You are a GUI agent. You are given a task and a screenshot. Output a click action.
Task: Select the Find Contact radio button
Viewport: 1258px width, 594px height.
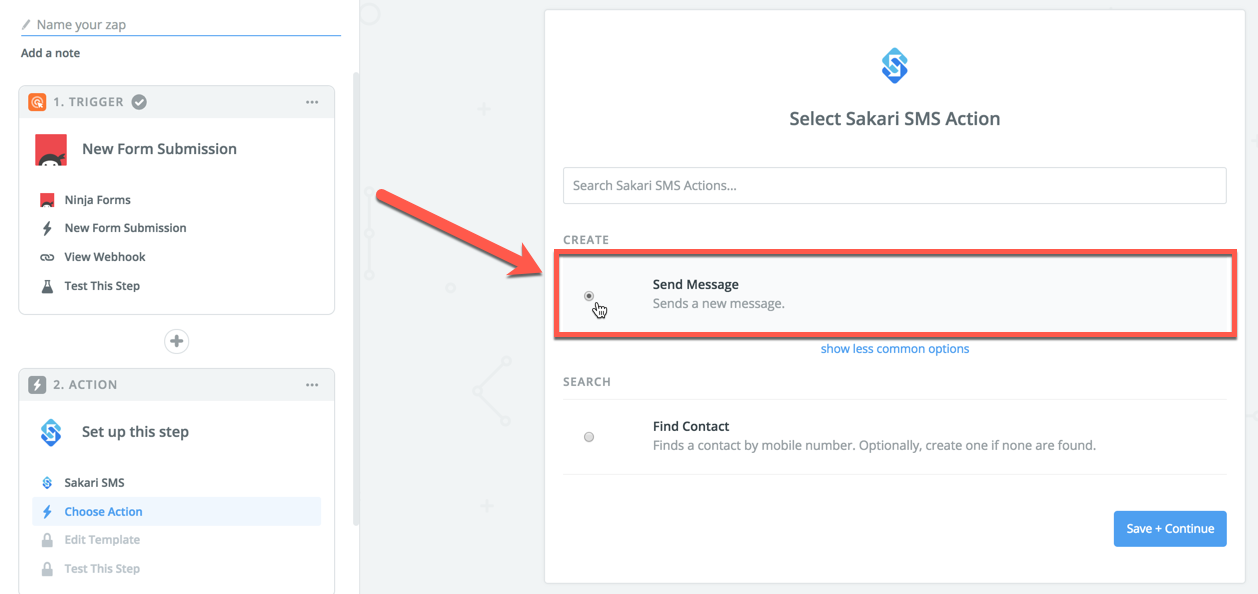tap(589, 437)
